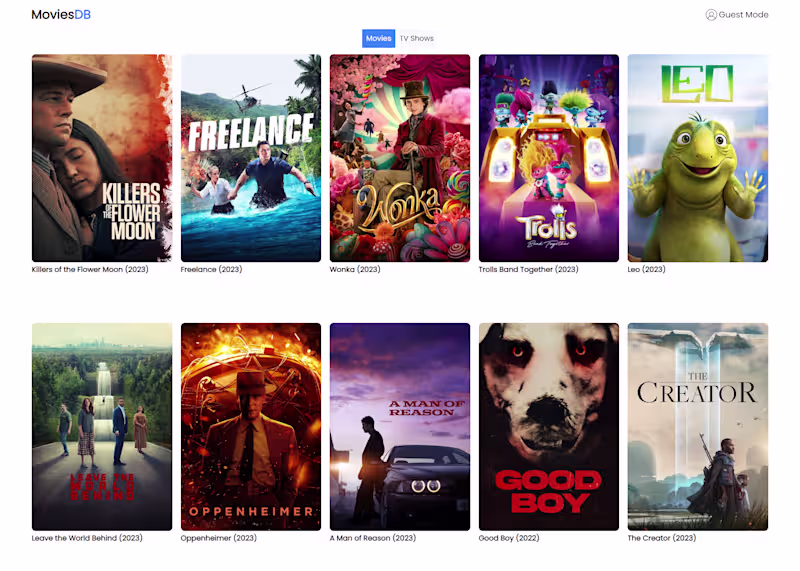Viewport: 800px width, 571px height.
Task: Select the Wonka movie poster
Action: [400, 158]
